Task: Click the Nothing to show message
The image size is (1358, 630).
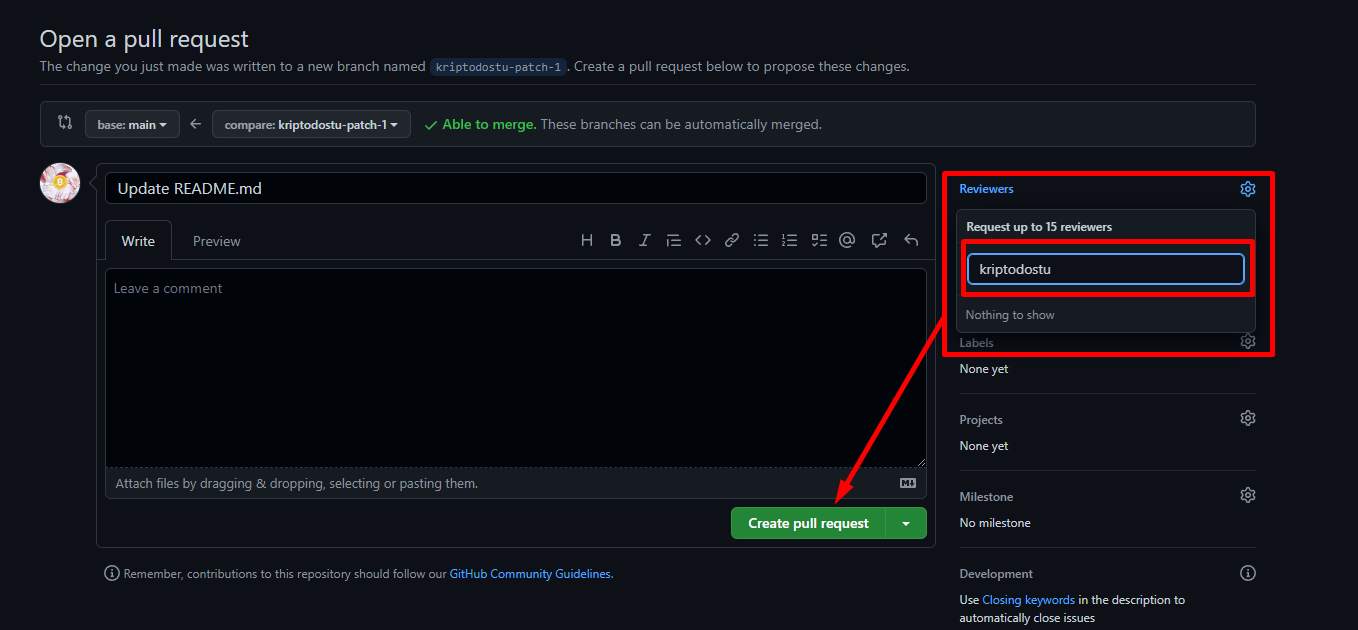Action: (x=1010, y=315)
